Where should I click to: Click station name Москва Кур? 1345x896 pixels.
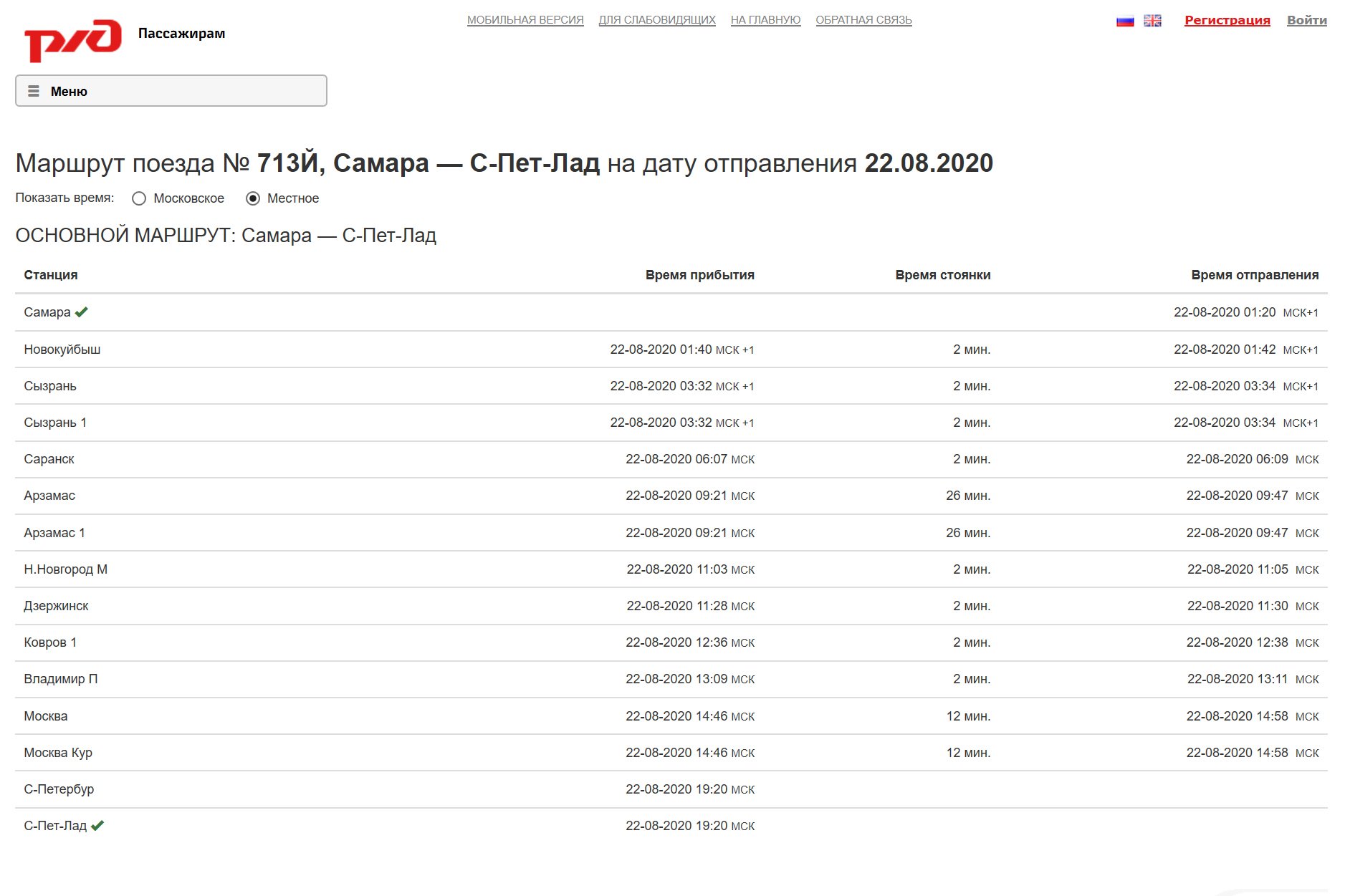point(58,753)
